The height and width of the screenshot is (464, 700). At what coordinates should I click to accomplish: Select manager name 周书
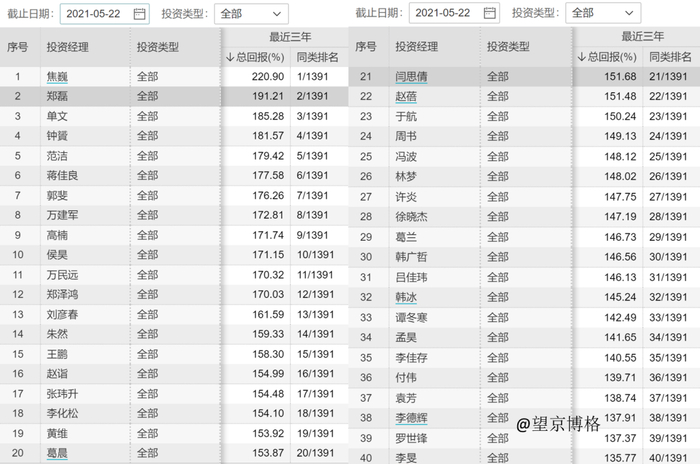tap(406, 136)
